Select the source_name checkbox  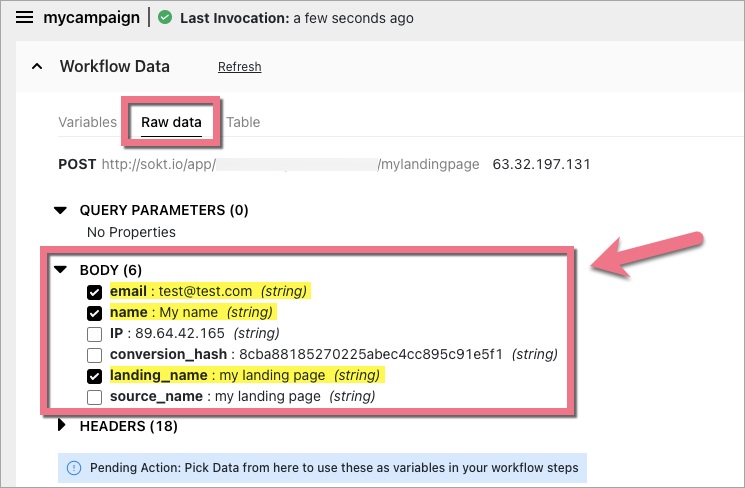click(95, 397)
